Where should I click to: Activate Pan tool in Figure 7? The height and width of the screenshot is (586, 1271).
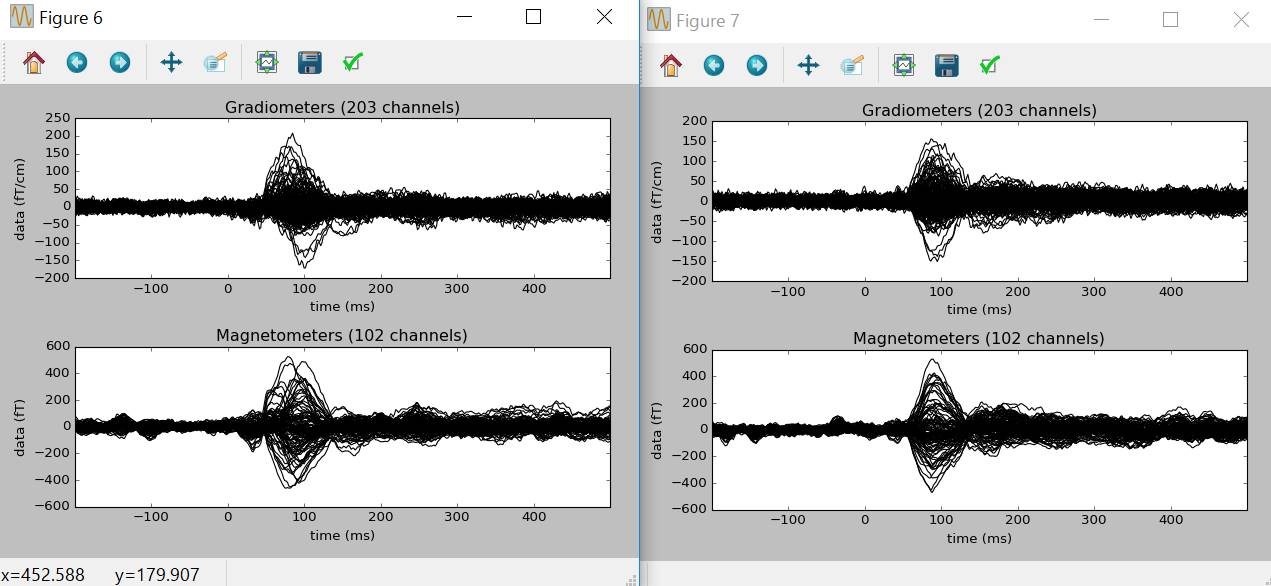point(808,66)
